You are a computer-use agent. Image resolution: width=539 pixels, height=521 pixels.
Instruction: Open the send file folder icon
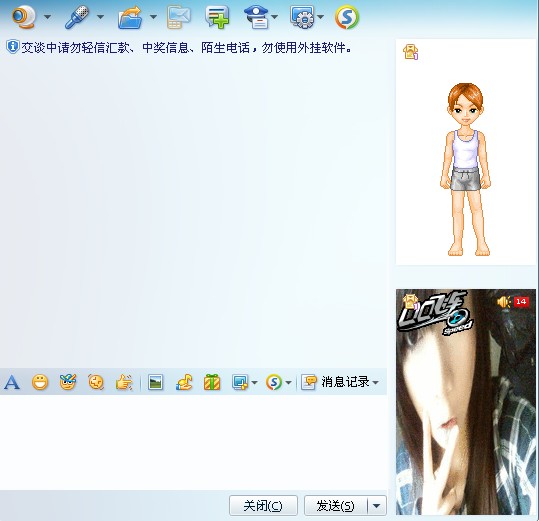130,17
